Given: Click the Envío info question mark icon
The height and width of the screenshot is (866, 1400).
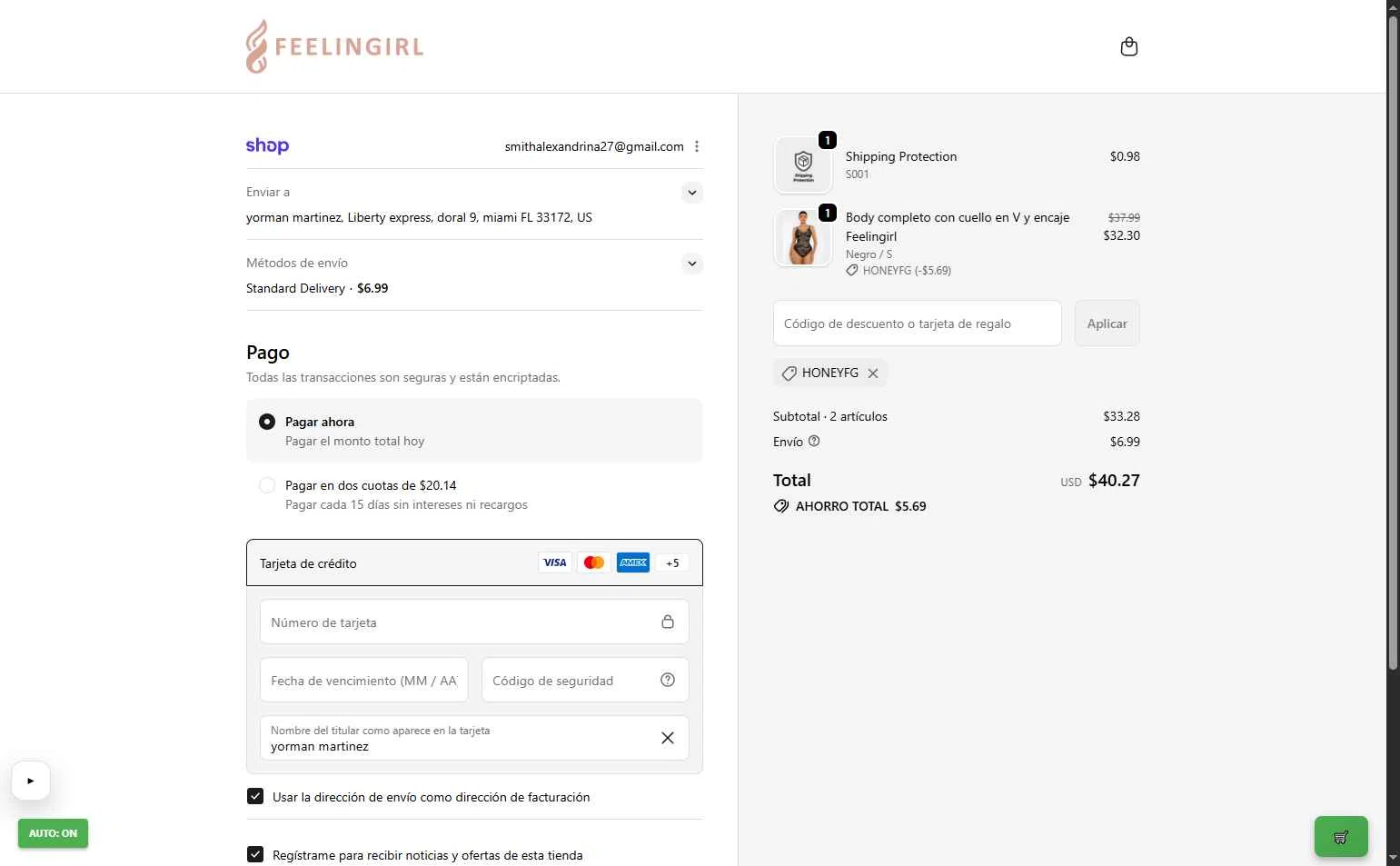Looking at the screenshot, I should click(814, 441).
